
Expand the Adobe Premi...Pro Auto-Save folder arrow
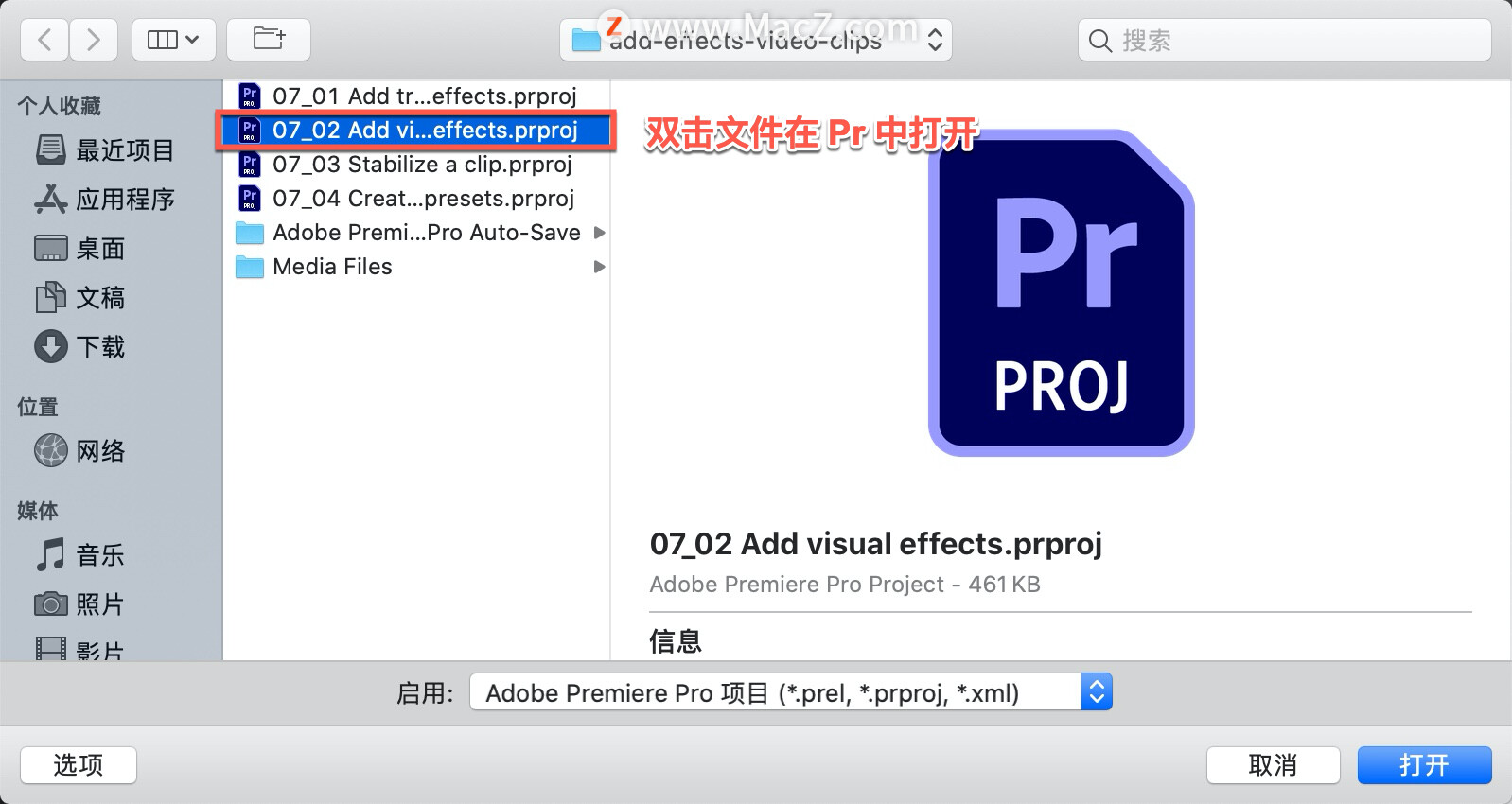[x=599, y=233]
